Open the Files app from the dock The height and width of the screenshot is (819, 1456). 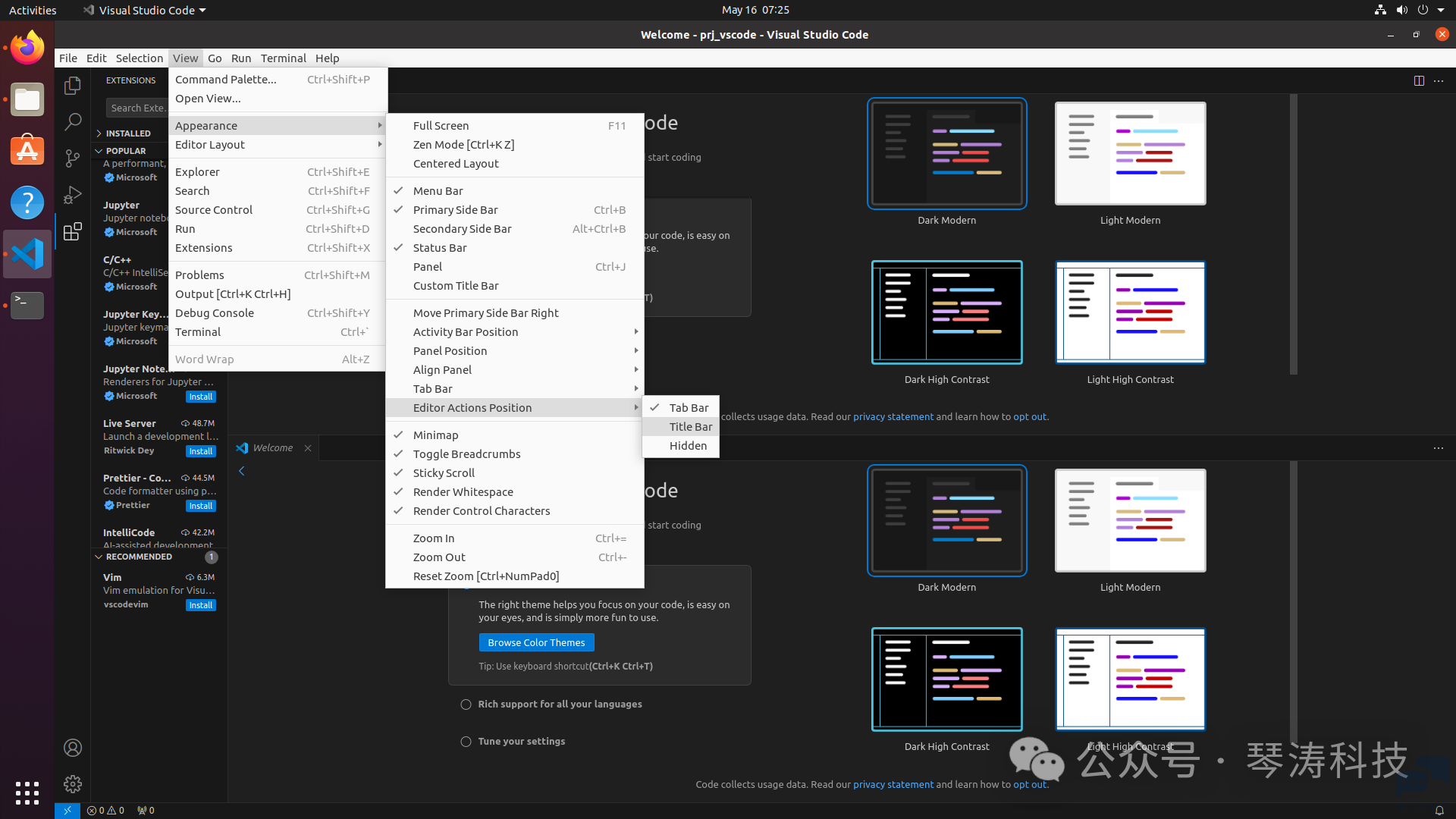tap(27, 99)
